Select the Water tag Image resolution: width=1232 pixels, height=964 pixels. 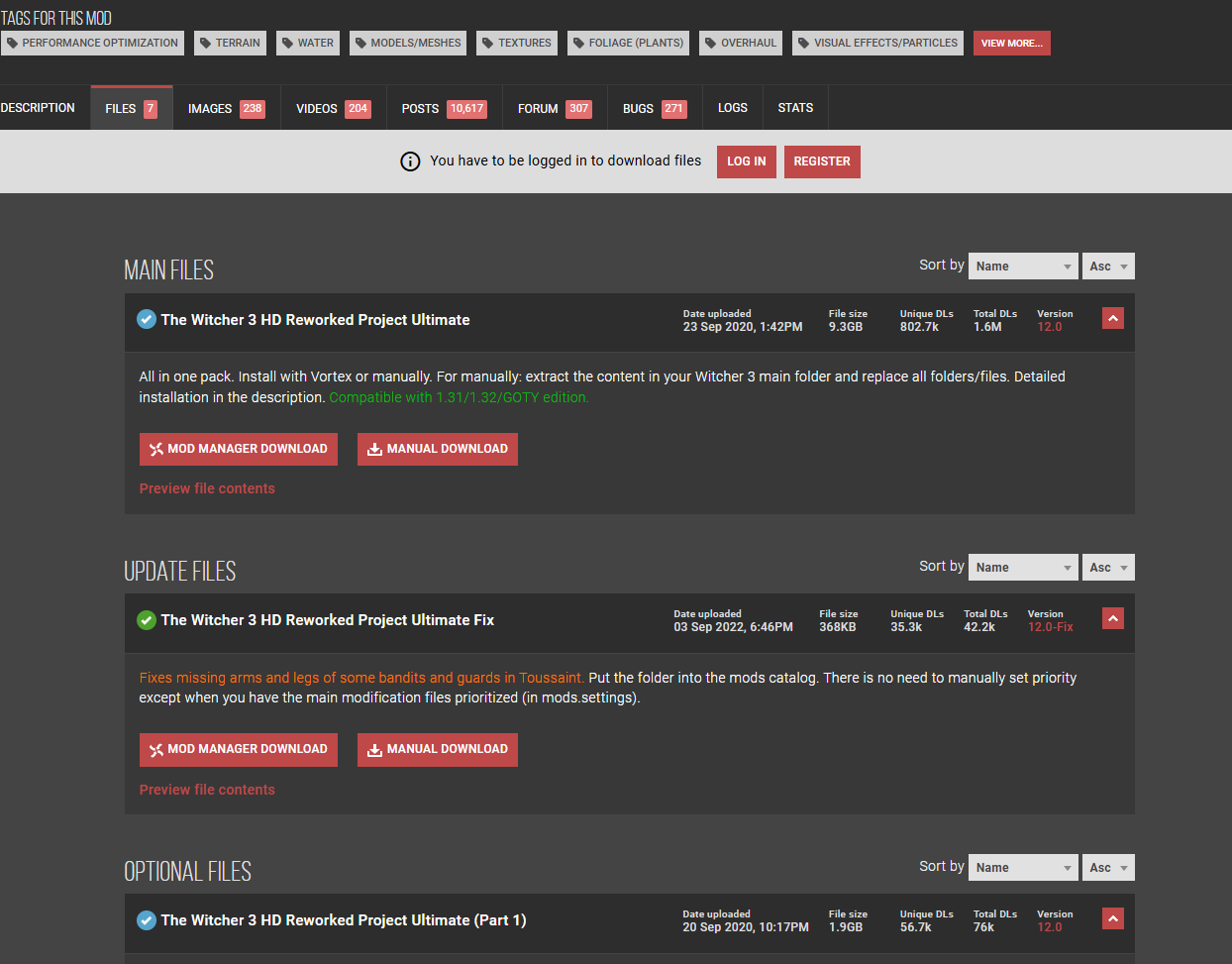coord(308,43)
